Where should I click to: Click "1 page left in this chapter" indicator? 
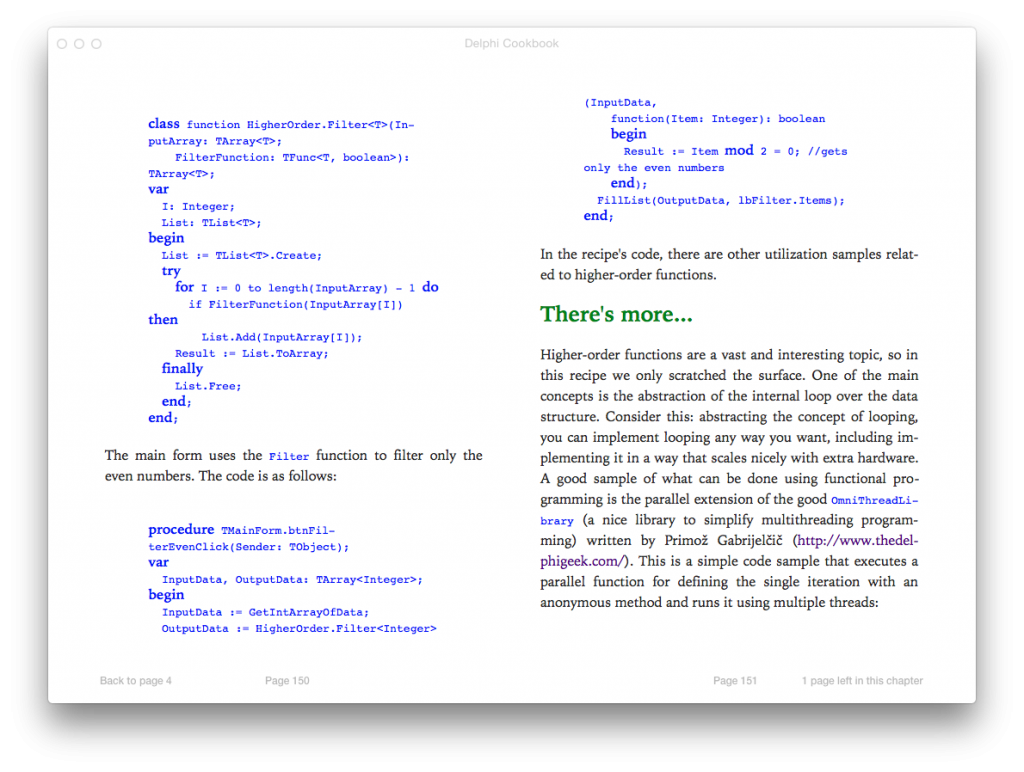(x=862, y=681)
